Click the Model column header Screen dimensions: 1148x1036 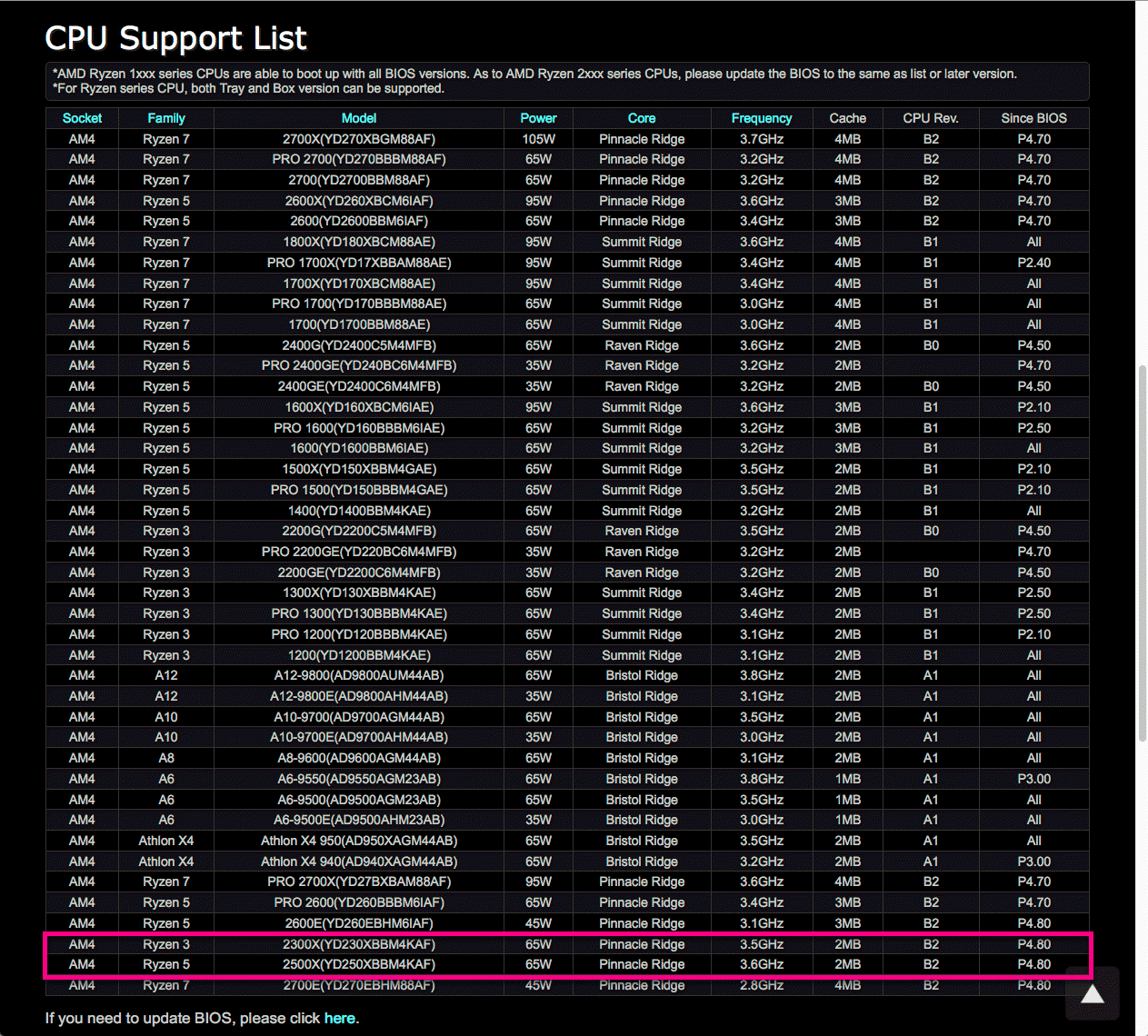359,118
